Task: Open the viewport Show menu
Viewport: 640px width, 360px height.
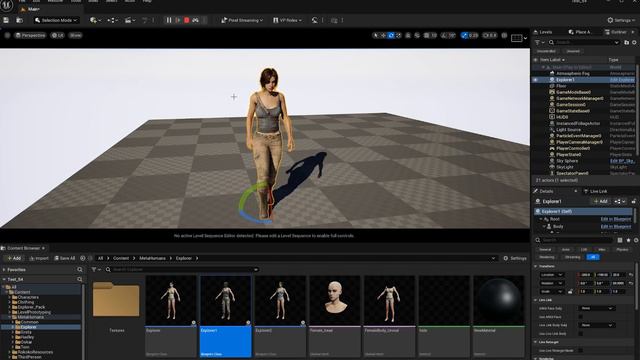Action: [76, 35]
